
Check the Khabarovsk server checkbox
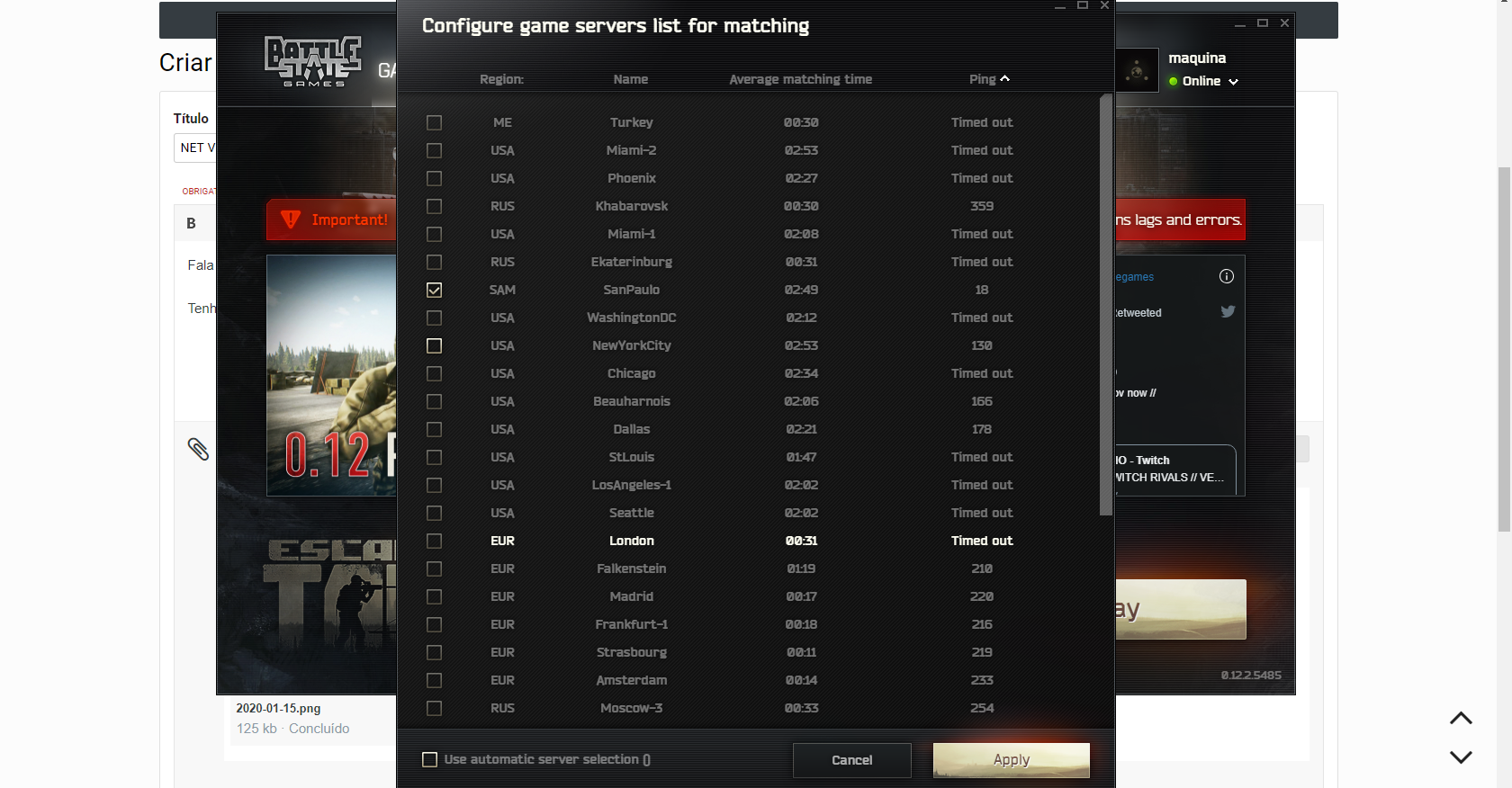pyautogui.click(x=434, y=206)
